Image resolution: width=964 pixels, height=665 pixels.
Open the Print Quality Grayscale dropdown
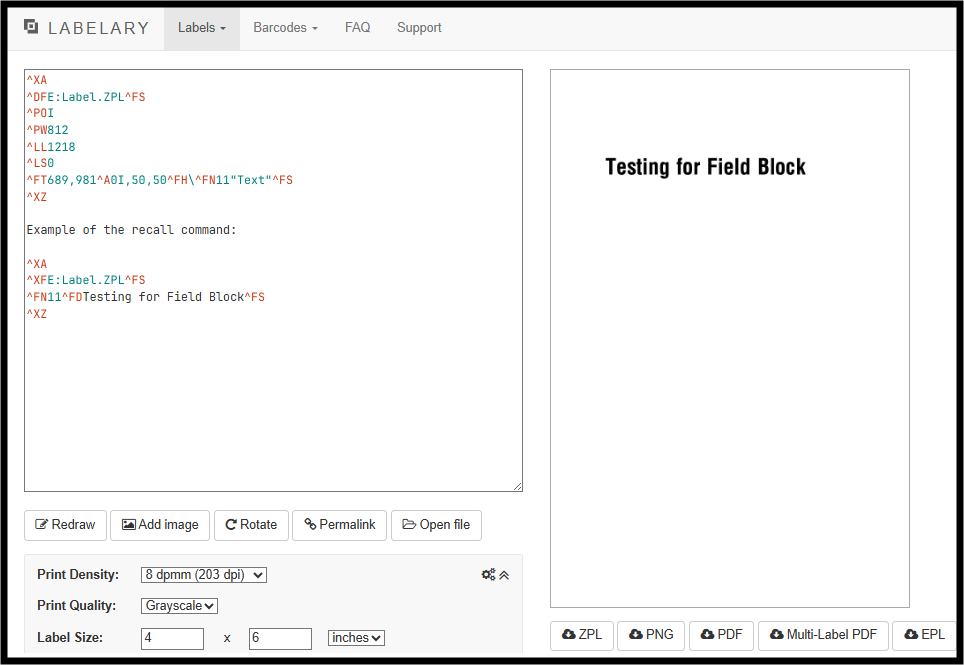tap(179, 605)
